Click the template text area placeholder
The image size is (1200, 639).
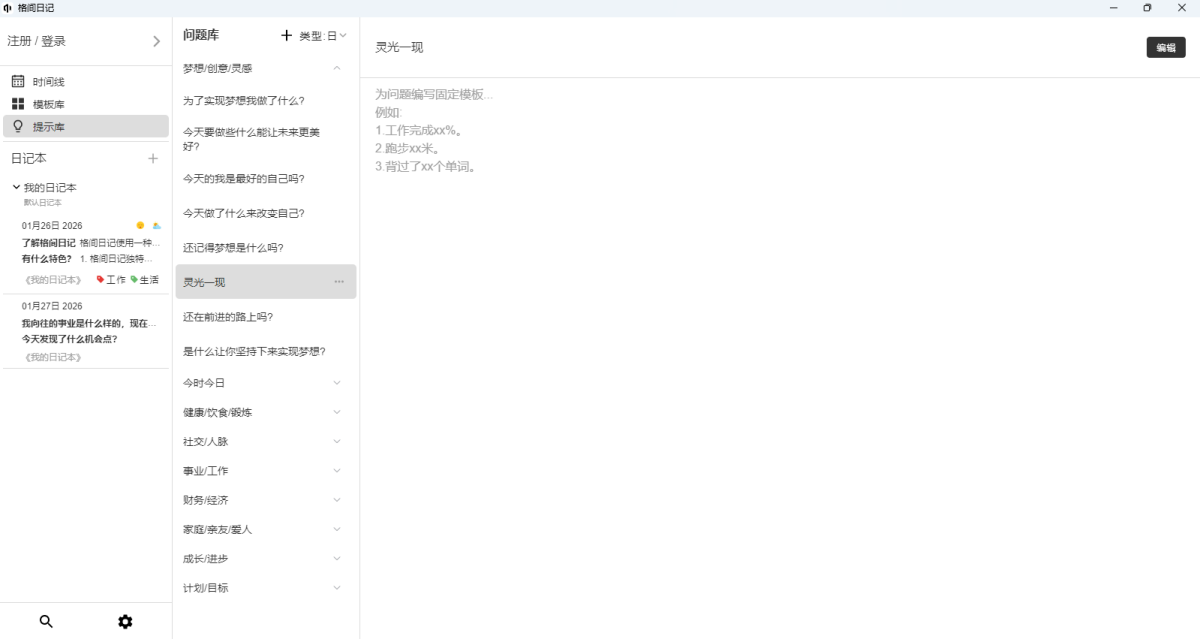tap(434, 94)
